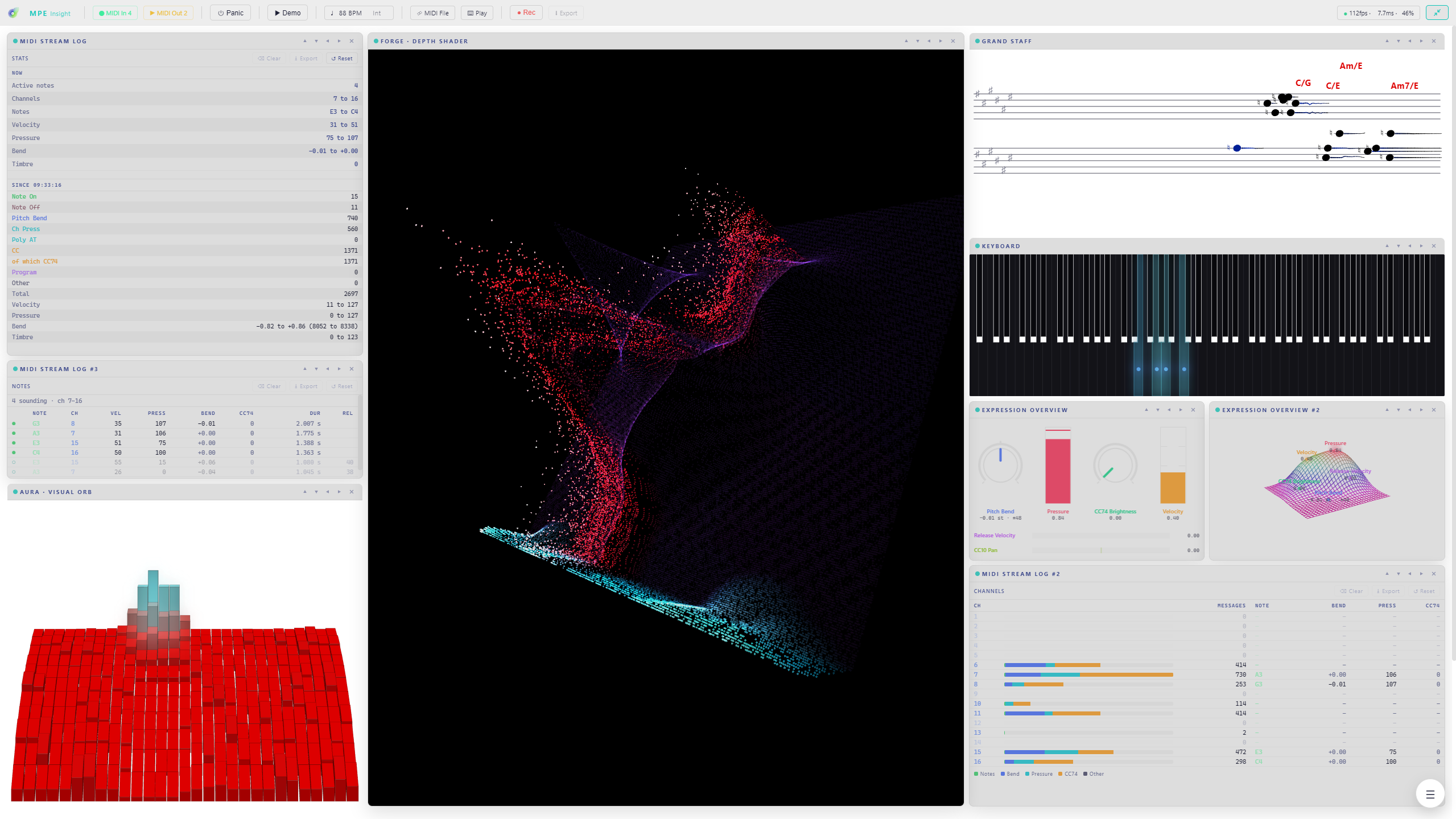
Task: Move Expression Overview #2 panel left
Action: pyautogui.click(x=1410, y=410)
